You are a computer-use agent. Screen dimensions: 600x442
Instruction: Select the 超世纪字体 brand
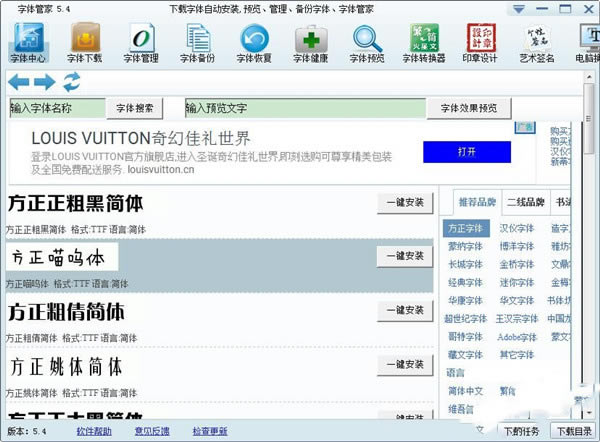(x=466, y=319)
